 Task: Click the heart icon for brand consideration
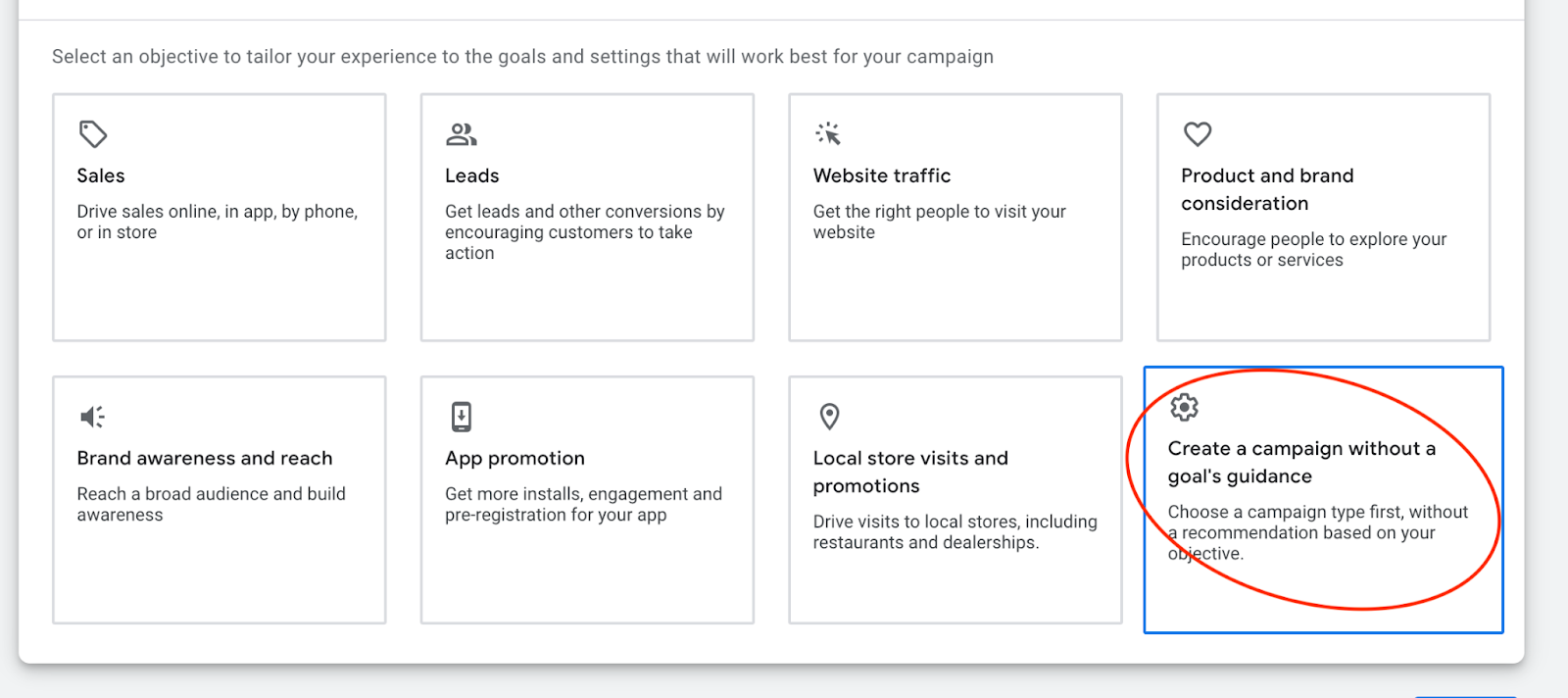[x=1197, y=133]
